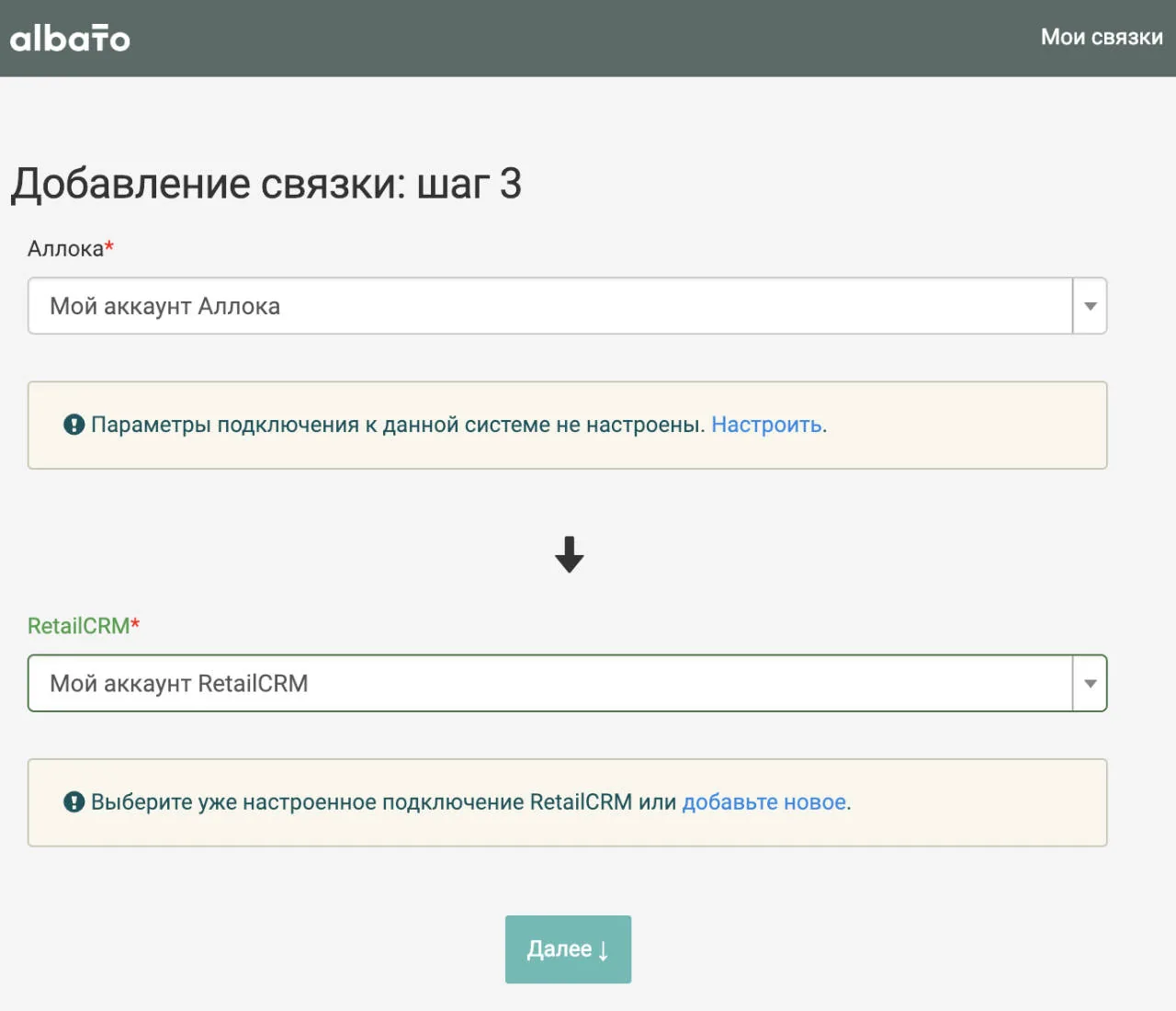Click the warning icon in Аллока notice
This screenshot has height=1011, width=1176.
(x=74, y=425)
